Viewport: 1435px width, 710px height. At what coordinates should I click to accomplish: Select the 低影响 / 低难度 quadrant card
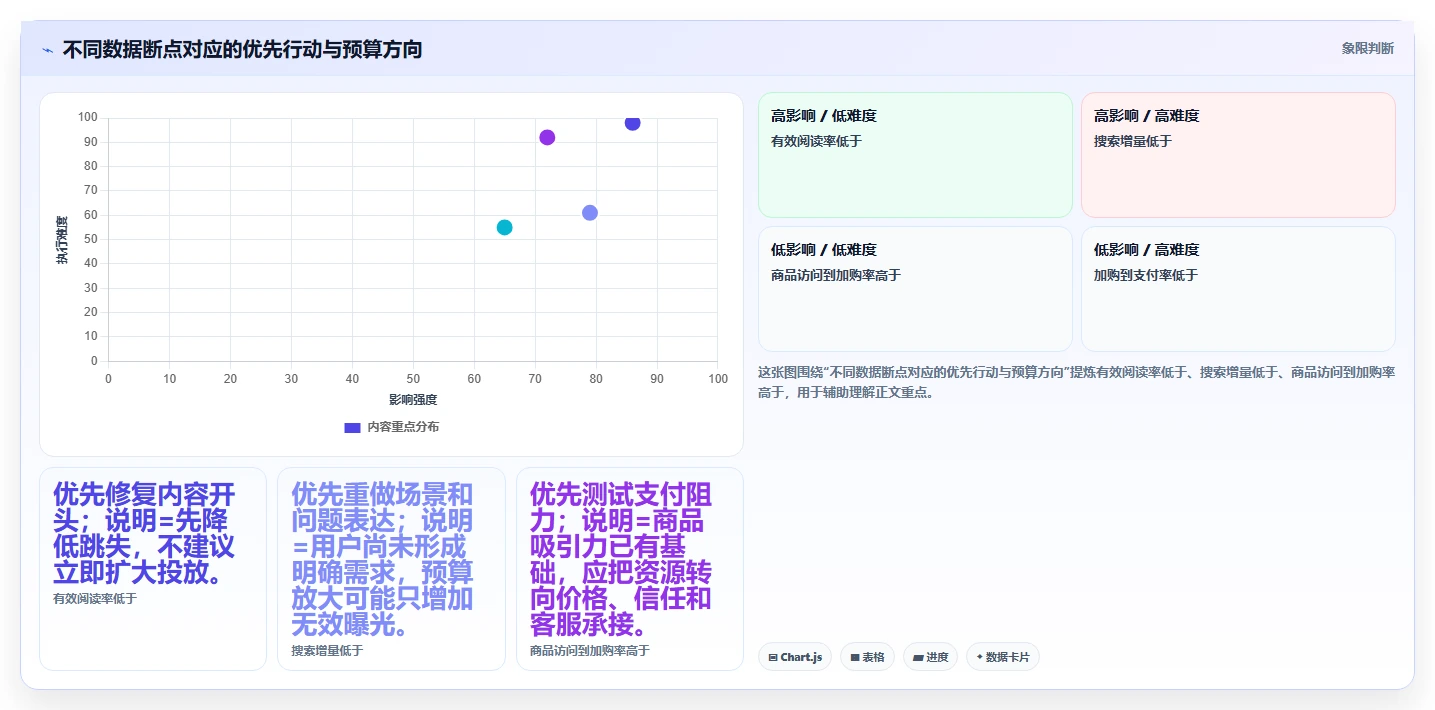click(915, 289)
